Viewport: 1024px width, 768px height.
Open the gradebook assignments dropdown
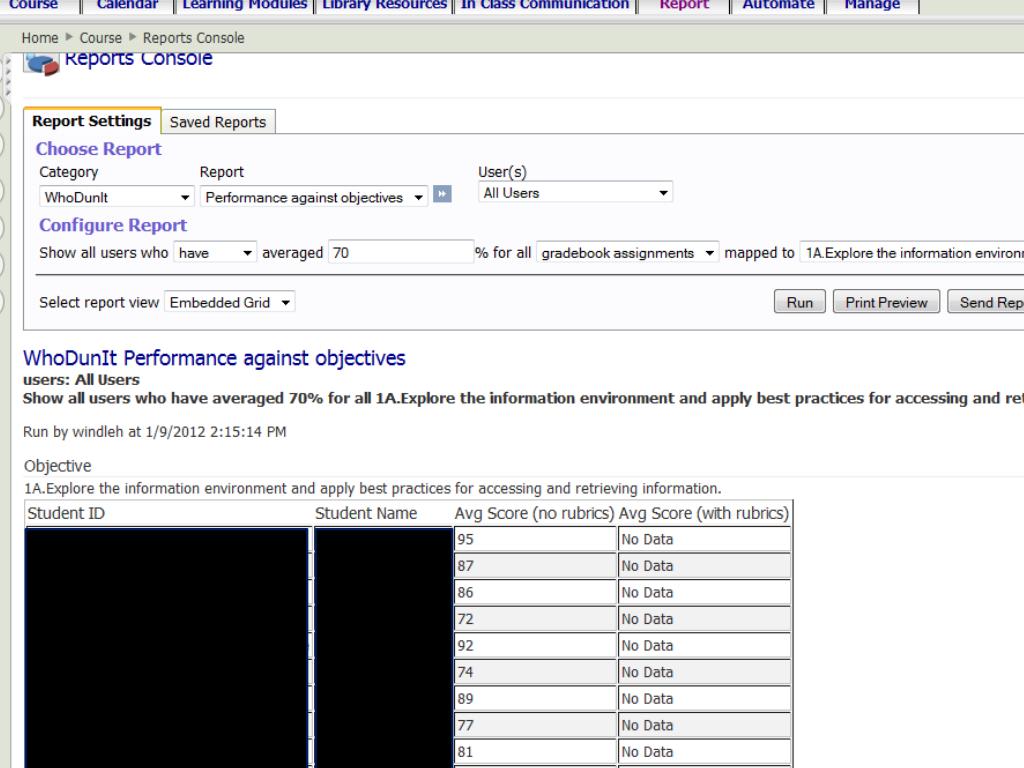(x=628, y=253)
